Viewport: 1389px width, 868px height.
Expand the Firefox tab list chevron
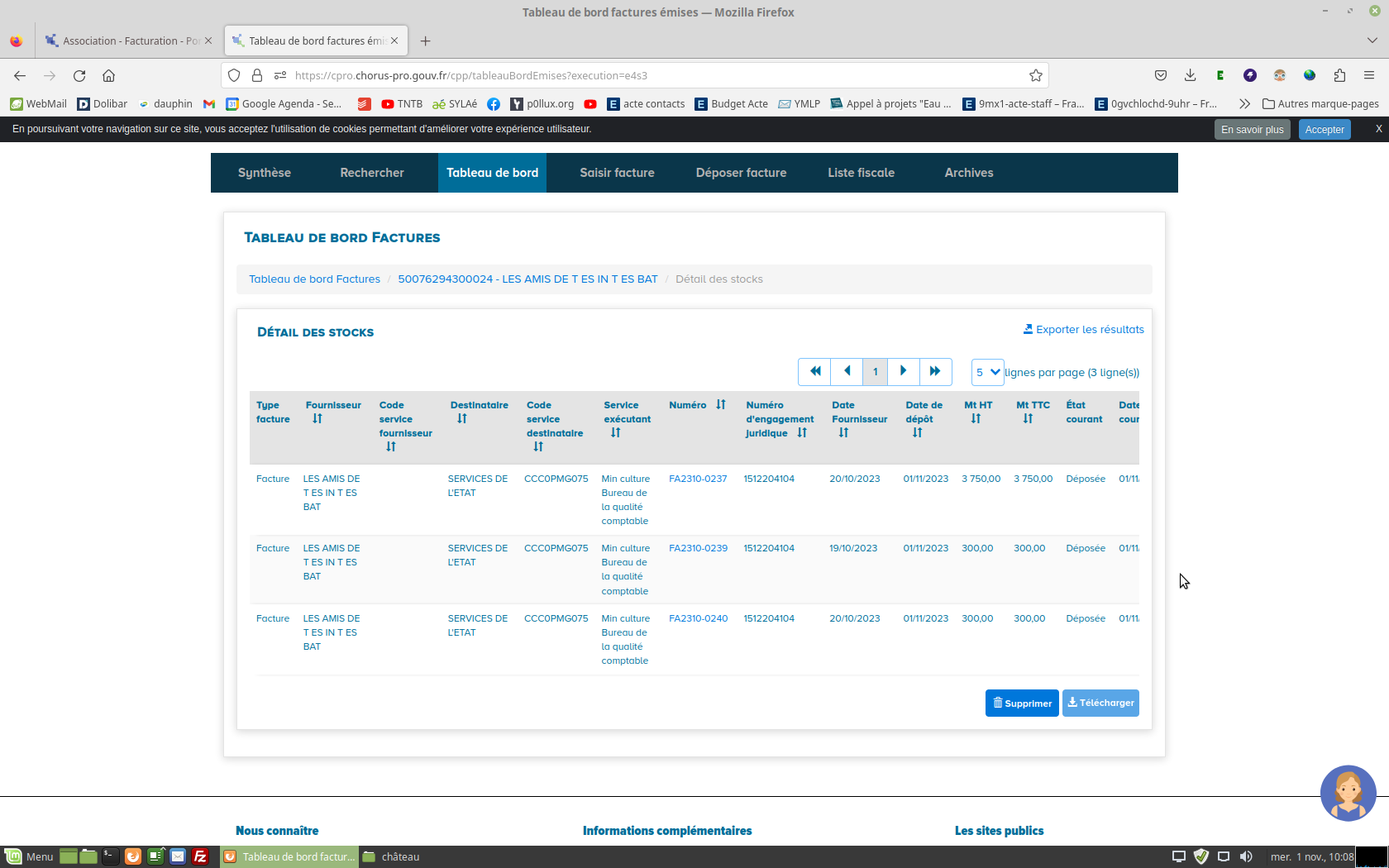tap(1372, 41)
